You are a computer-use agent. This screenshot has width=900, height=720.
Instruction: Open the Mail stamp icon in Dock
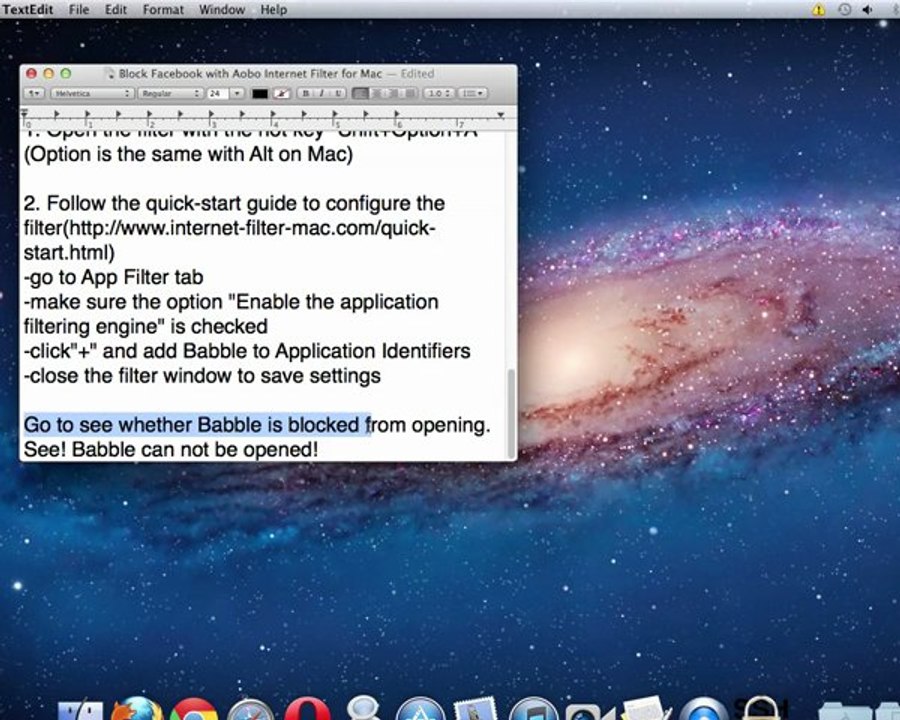point(476,709)
